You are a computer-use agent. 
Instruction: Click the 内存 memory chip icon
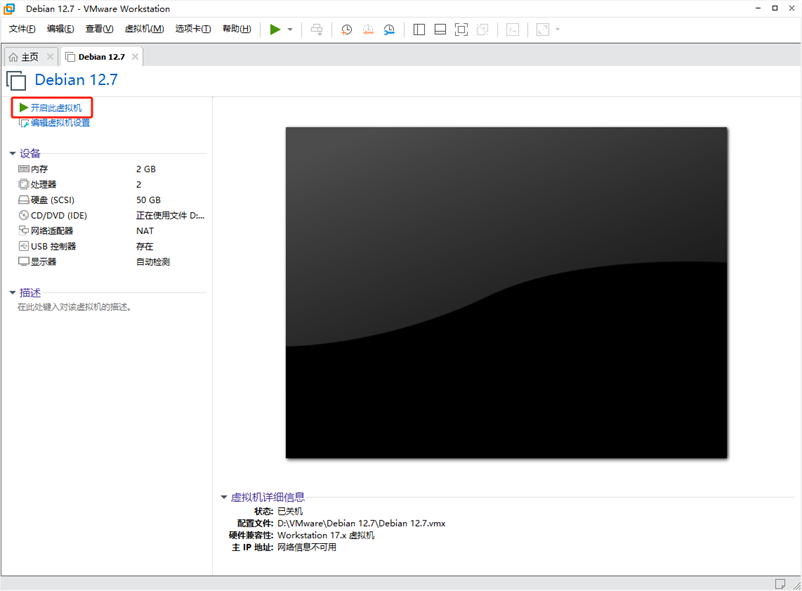tap(24, 169)
